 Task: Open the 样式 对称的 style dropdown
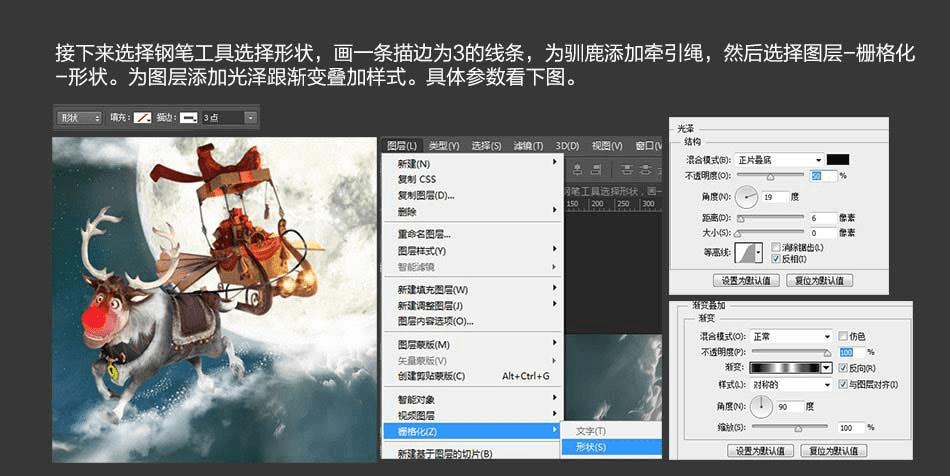click(x=791, y=385)
